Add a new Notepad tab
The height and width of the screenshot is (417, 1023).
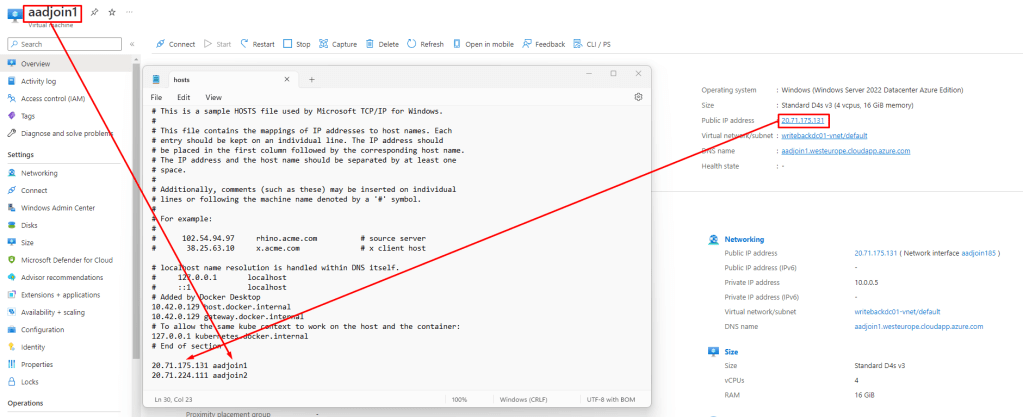point(311,79)
